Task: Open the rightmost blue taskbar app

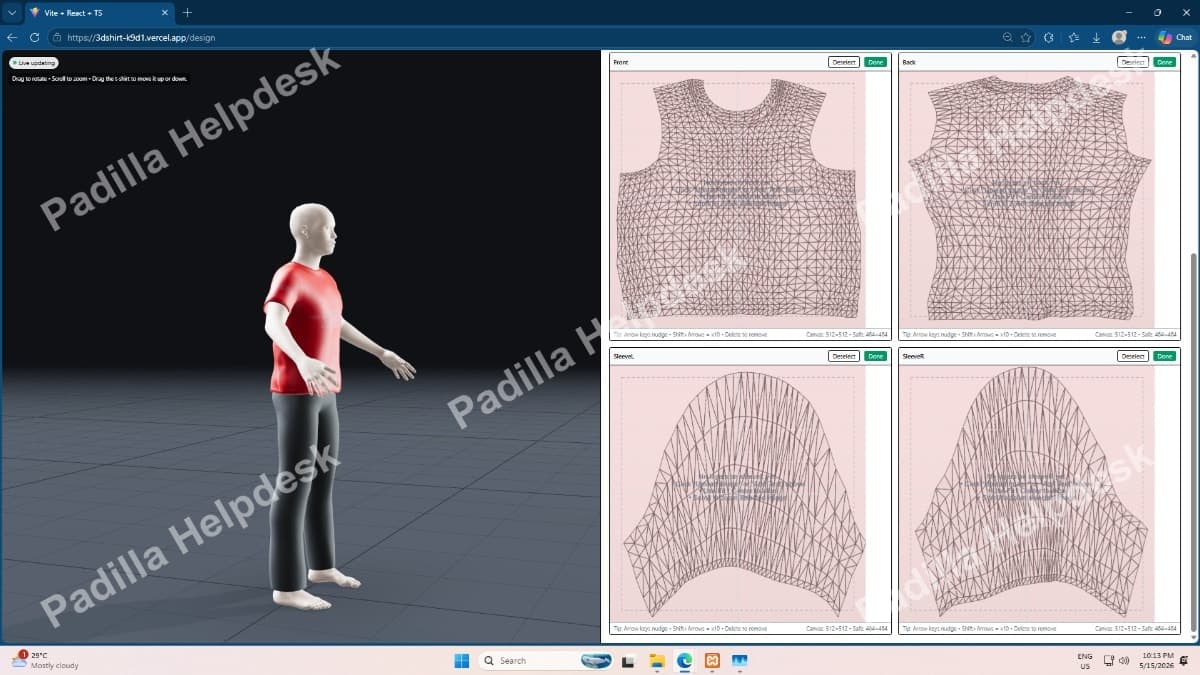Action: [x=740, y=660]
